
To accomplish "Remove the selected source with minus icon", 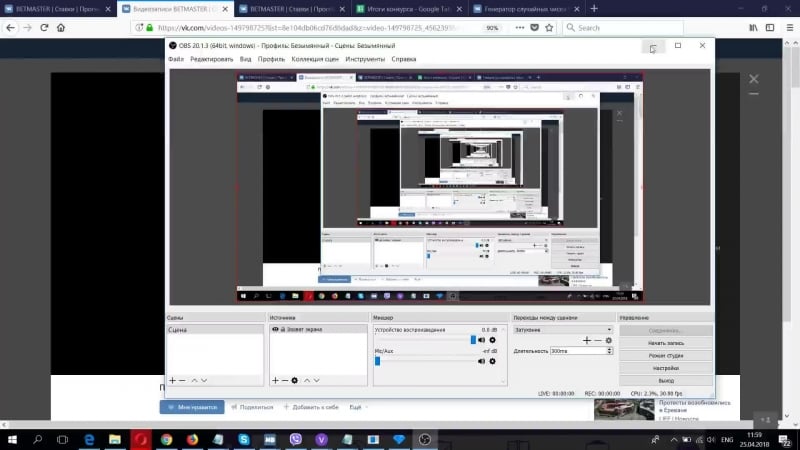I will pos(284,380).
